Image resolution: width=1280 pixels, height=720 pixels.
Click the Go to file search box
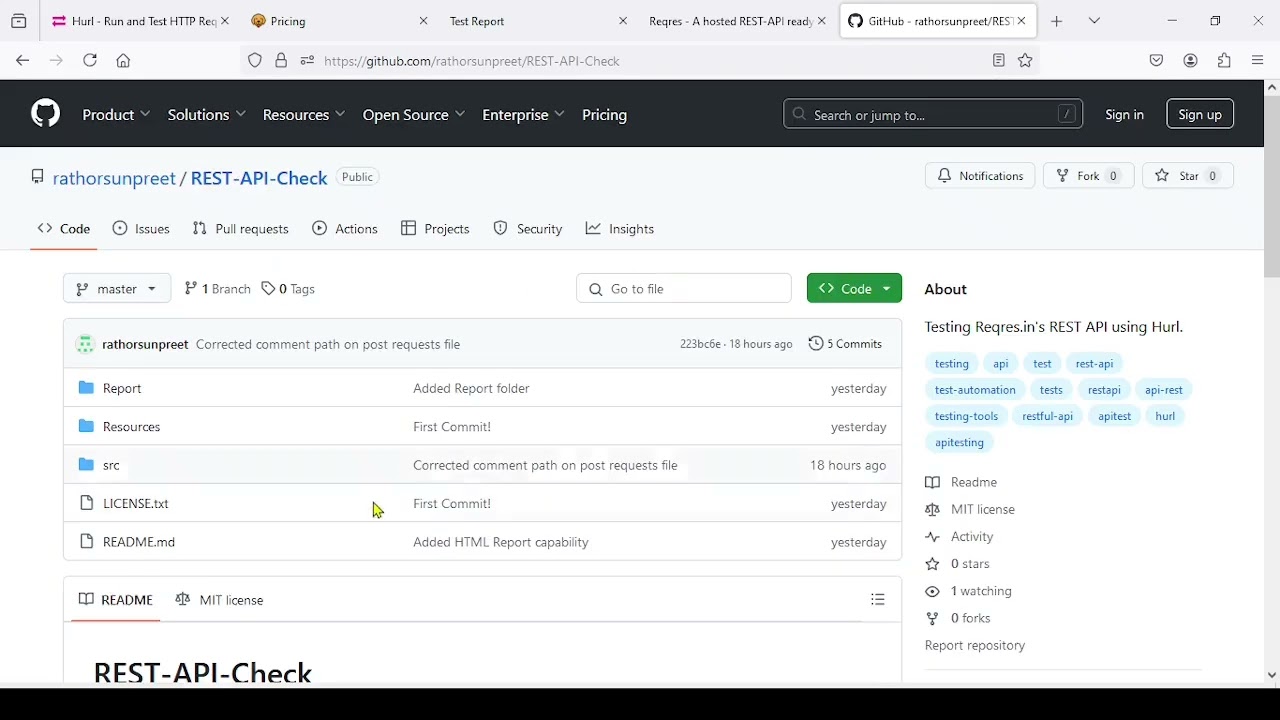click(x=684, y=289)
